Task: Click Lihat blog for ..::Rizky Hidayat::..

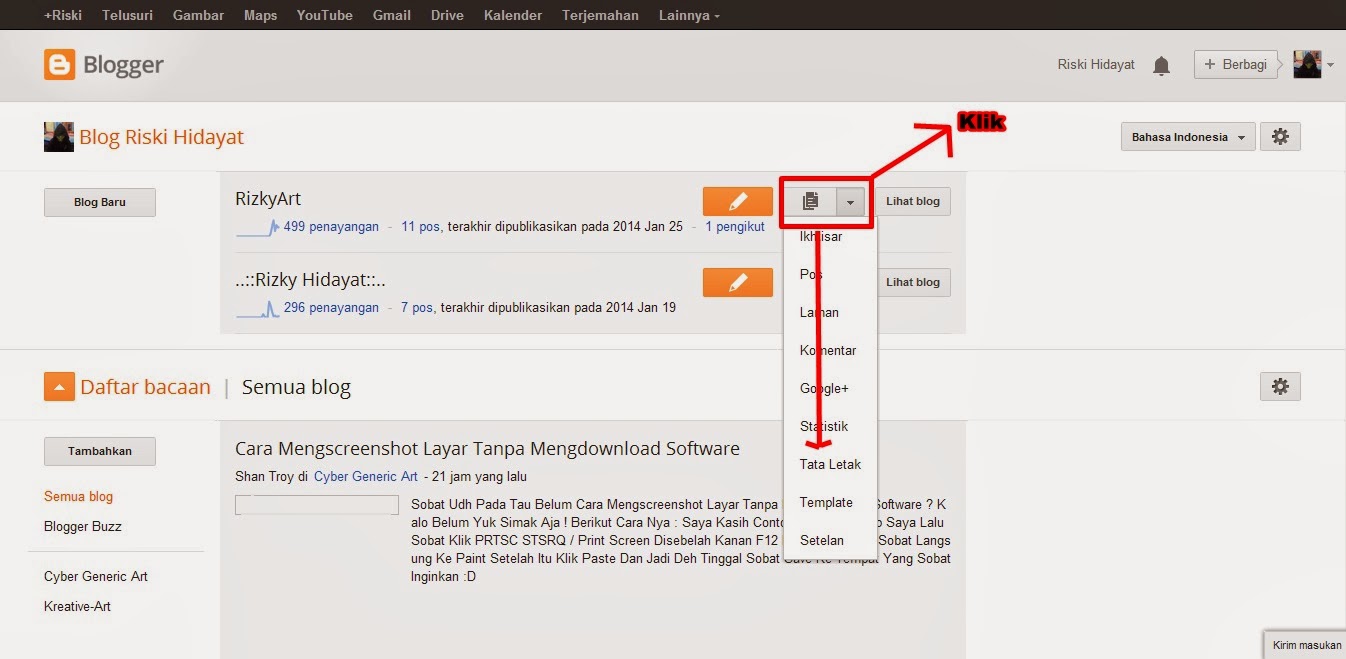Action: [x=913, y=282]
